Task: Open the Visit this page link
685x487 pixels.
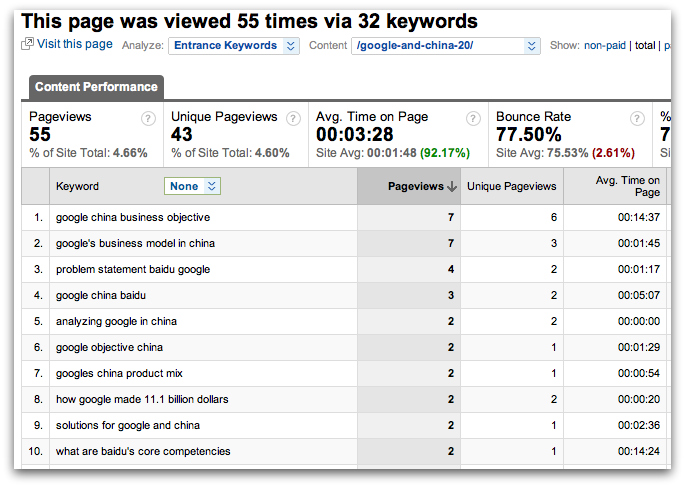Action: pyautogui.click(x=74, y=45)
